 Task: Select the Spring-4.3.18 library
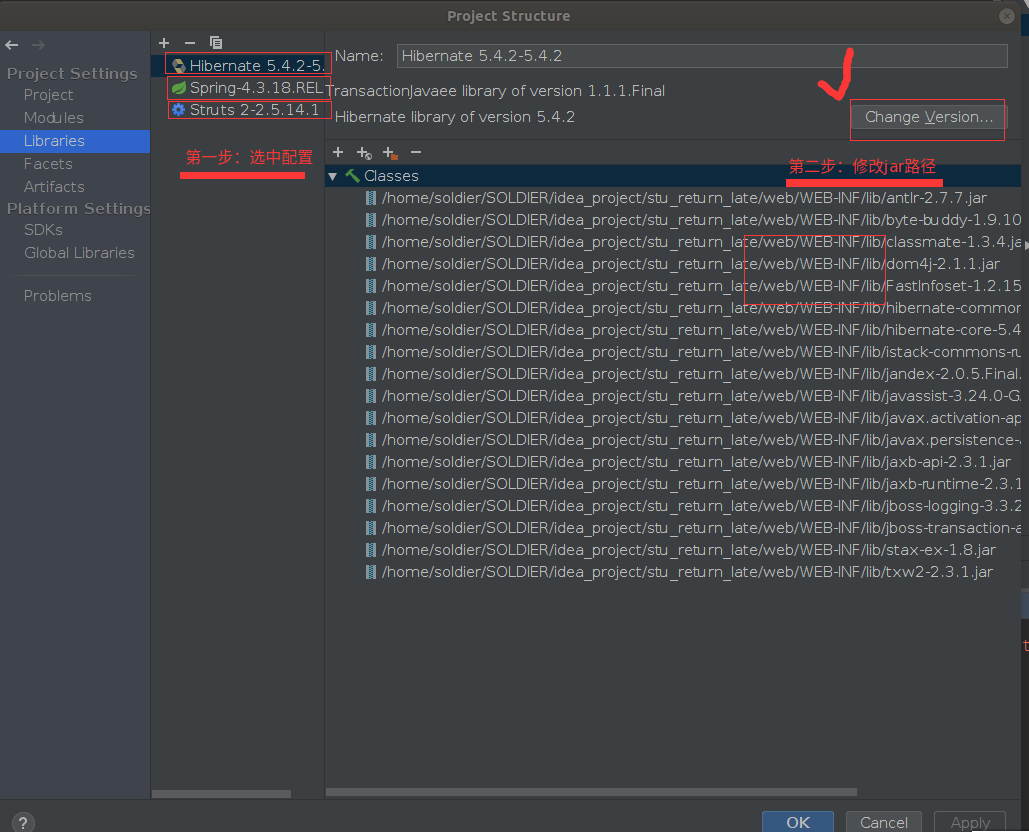(238, 88)
